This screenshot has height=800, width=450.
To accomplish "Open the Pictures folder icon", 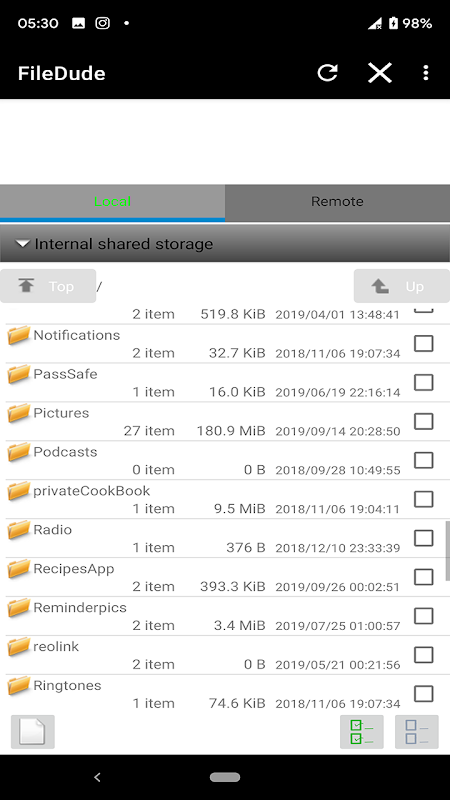I will click(x=19, y=413).
